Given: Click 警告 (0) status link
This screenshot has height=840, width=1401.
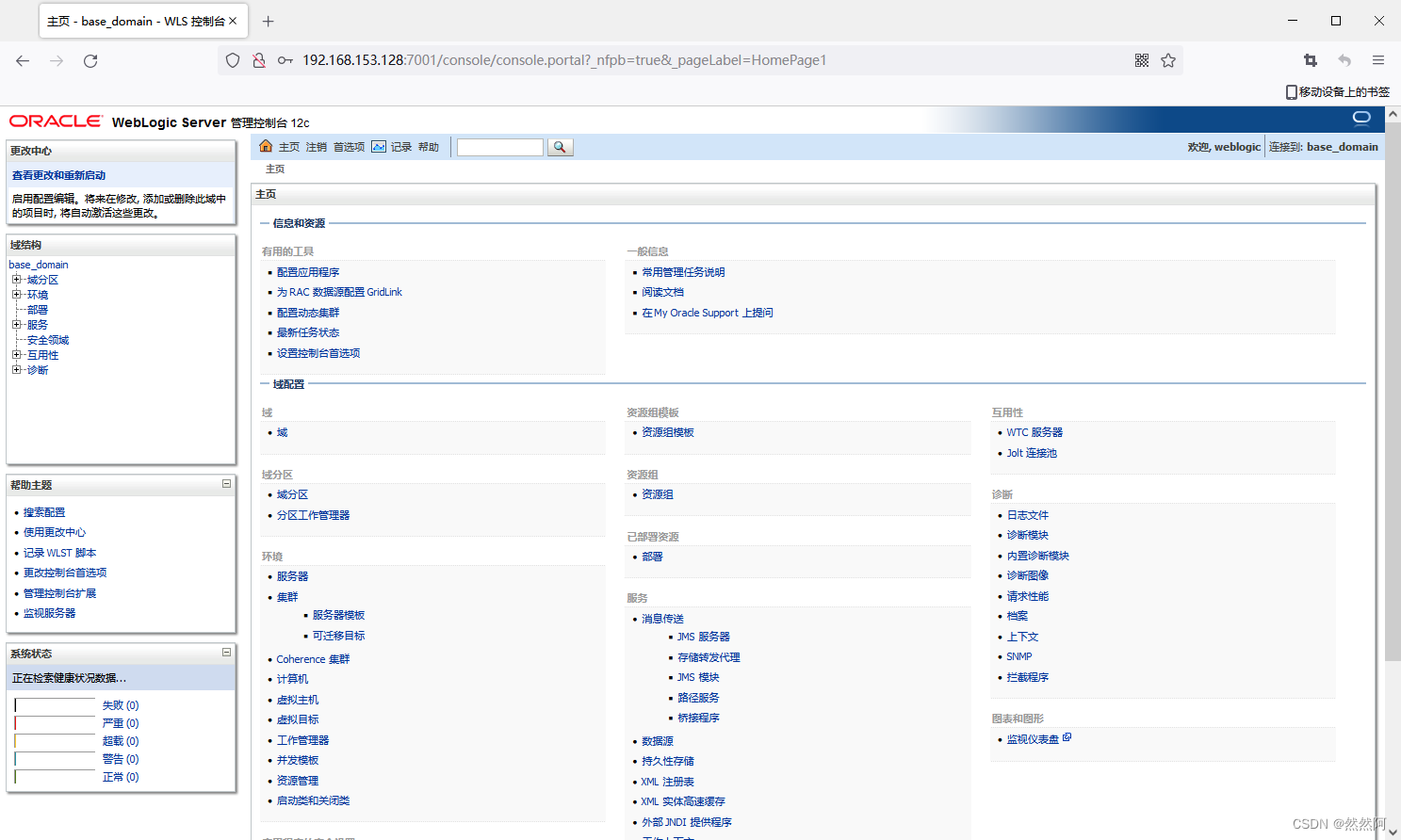Looking at the screenshot, I should [121, 759].
